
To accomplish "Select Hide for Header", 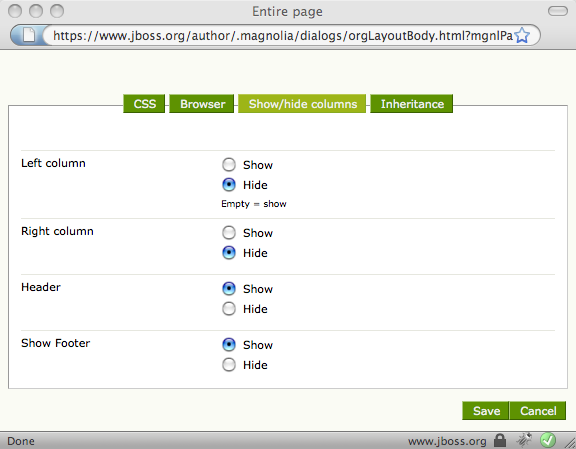I will pyautogui.click(x=229, y=309).
